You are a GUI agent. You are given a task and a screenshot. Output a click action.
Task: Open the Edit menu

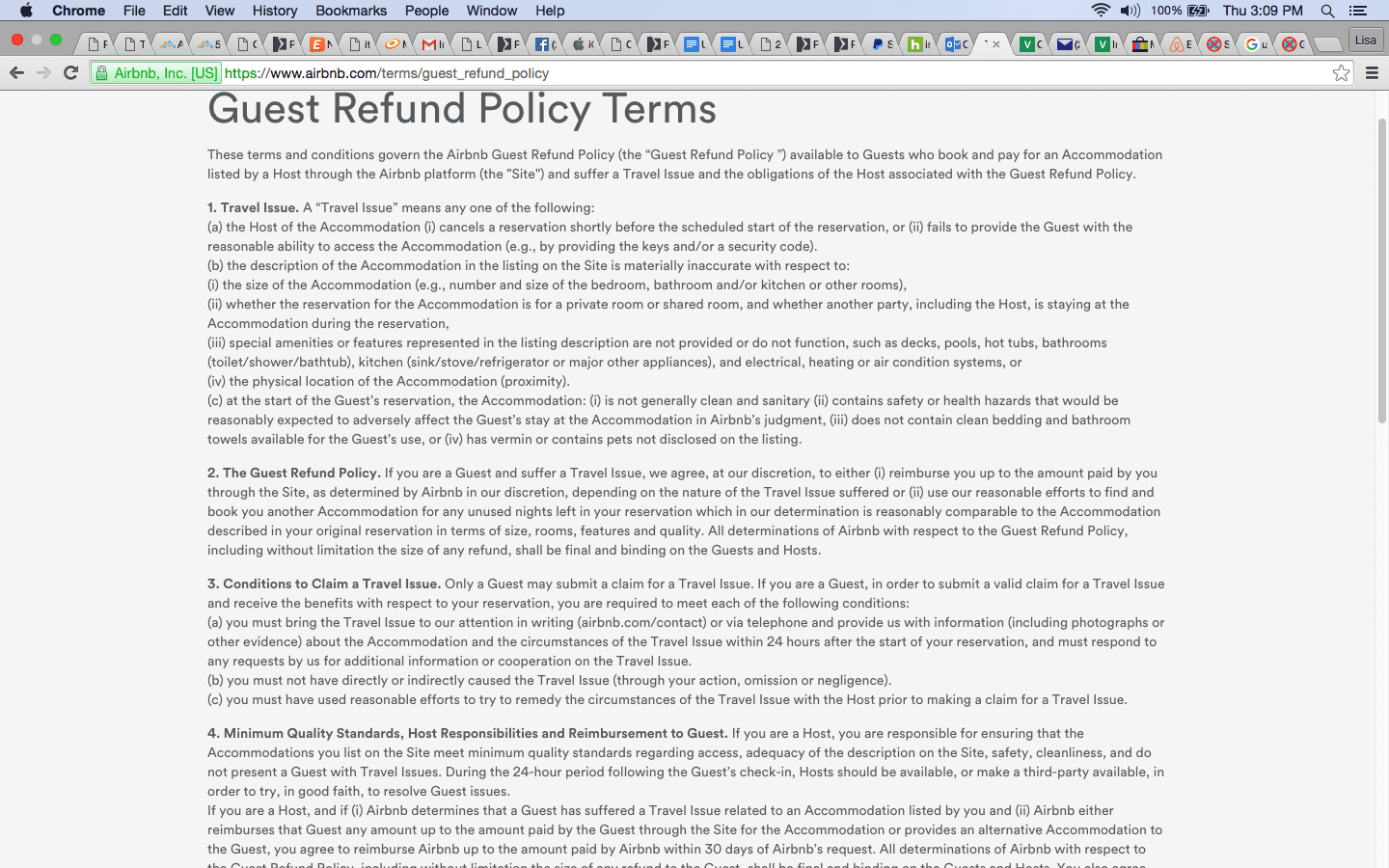[x=176, y=11]
